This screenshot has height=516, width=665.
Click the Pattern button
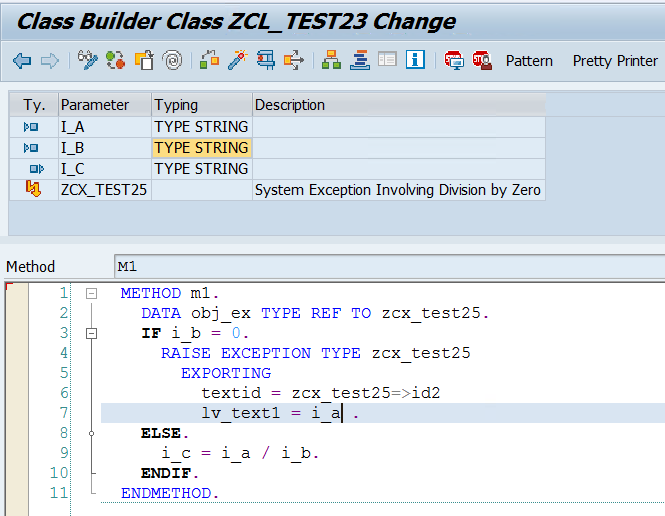(x=529, y=61)
